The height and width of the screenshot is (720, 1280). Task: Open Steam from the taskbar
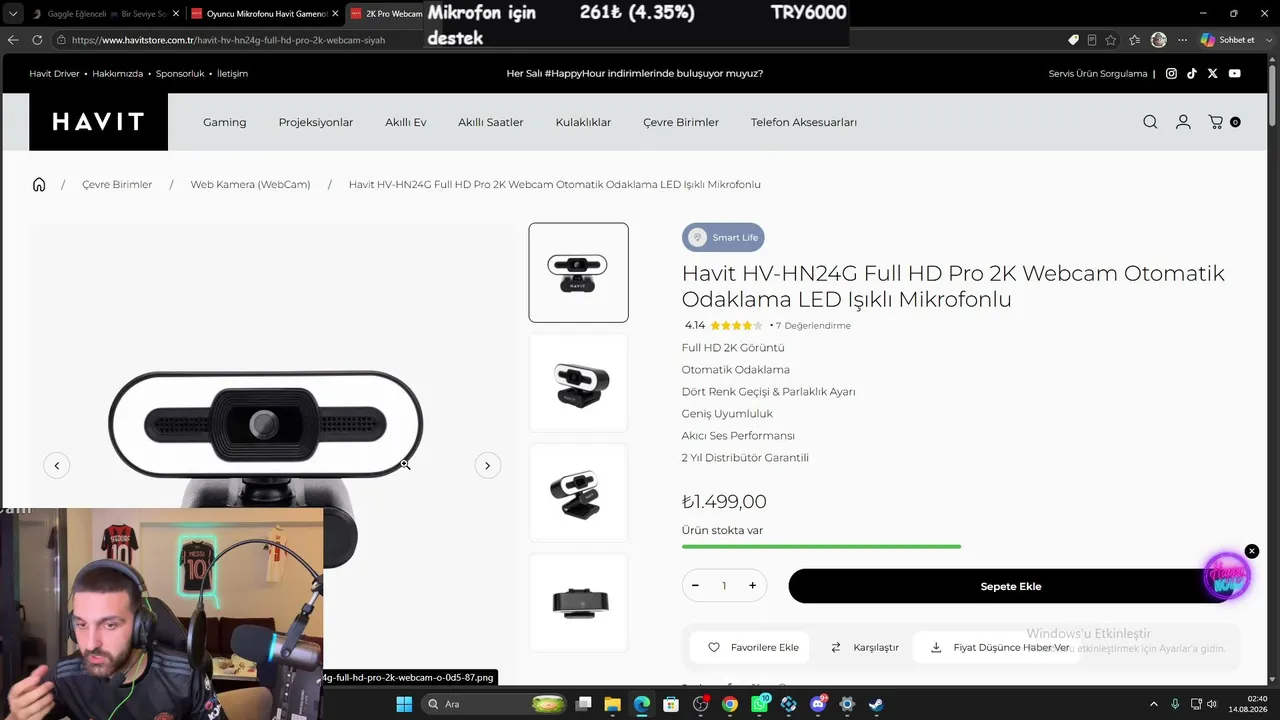tap(876, 704)
